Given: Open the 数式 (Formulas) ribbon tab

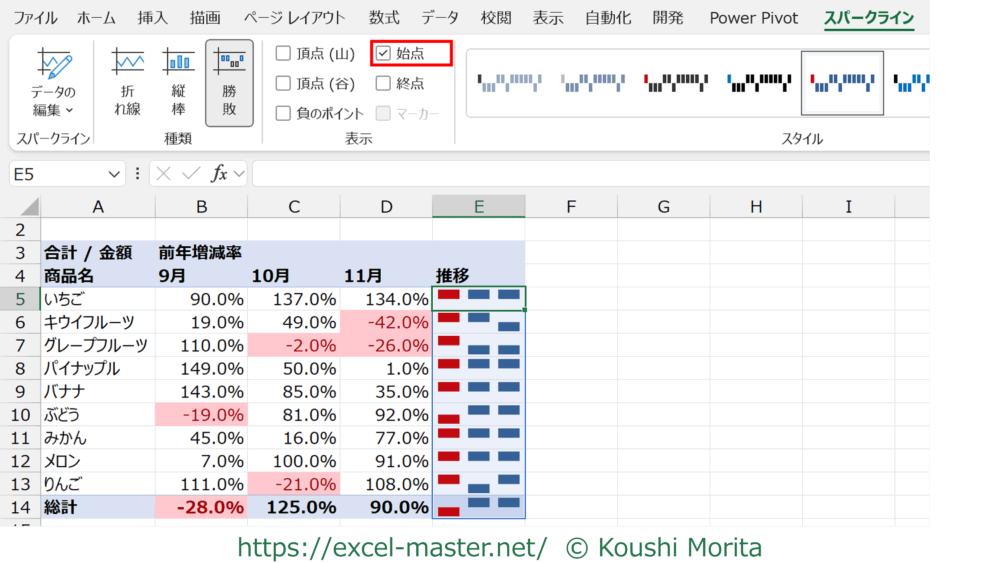Looking at the screenshot, I should coord(383,18).
